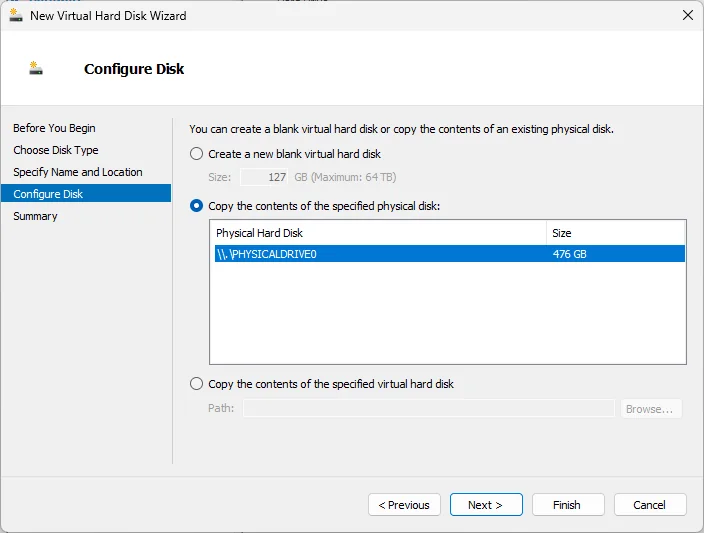Viewport: 704px width, 533px height.
Task: Cancel the wizard
Action: pos(650,505)
